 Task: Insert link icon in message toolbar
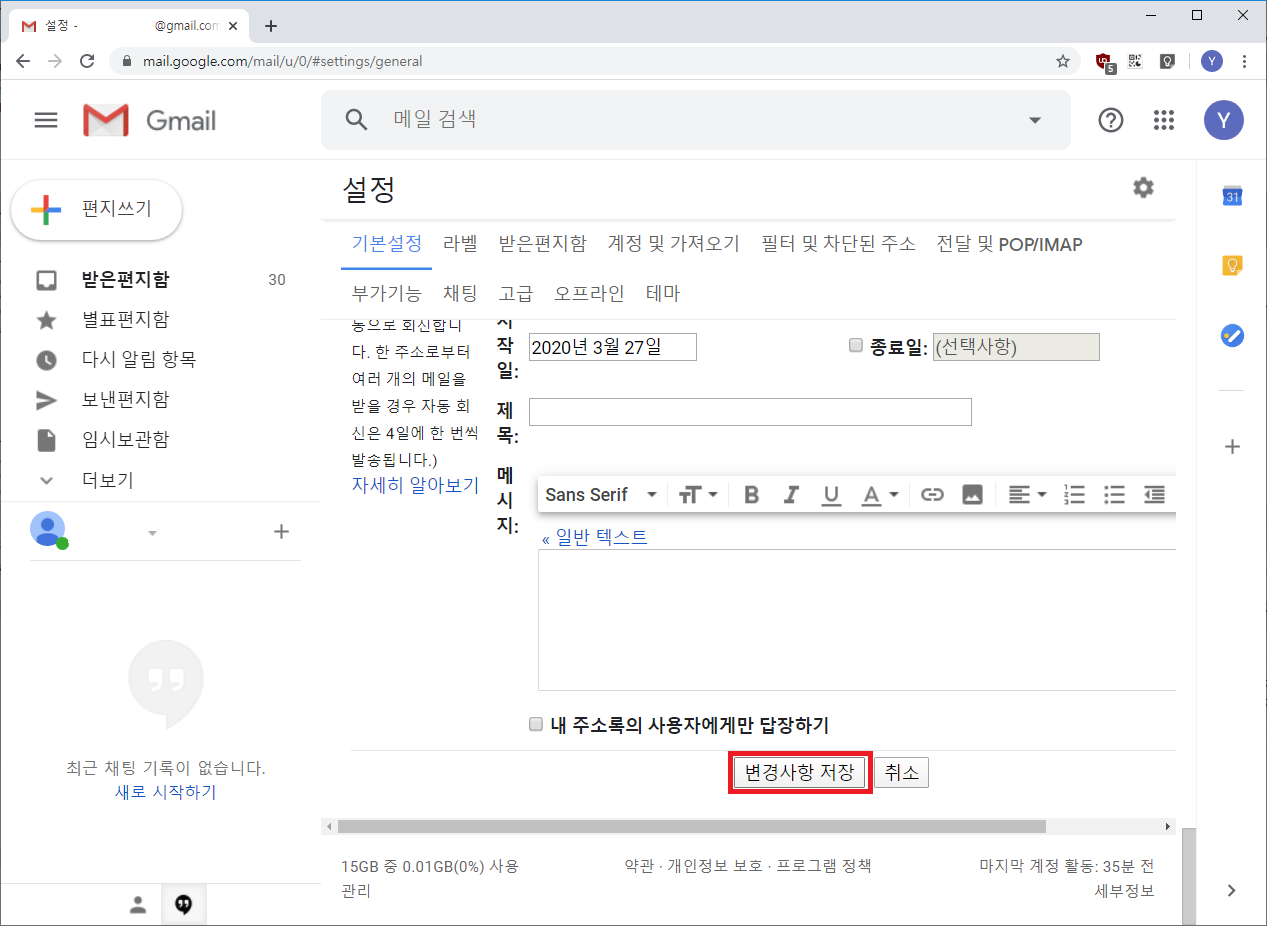click(x=932, y=494)
